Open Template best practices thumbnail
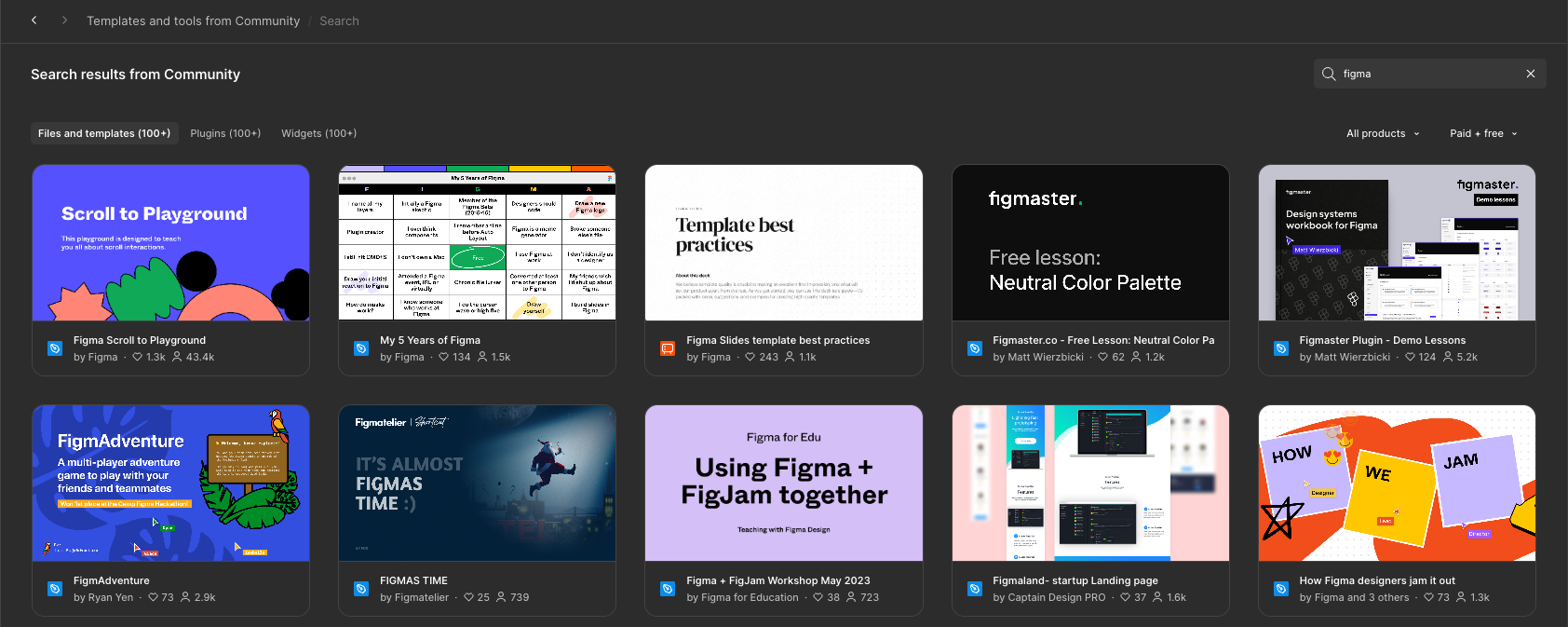The width and height of the screenshot is (1568, 627). [784, 243]
